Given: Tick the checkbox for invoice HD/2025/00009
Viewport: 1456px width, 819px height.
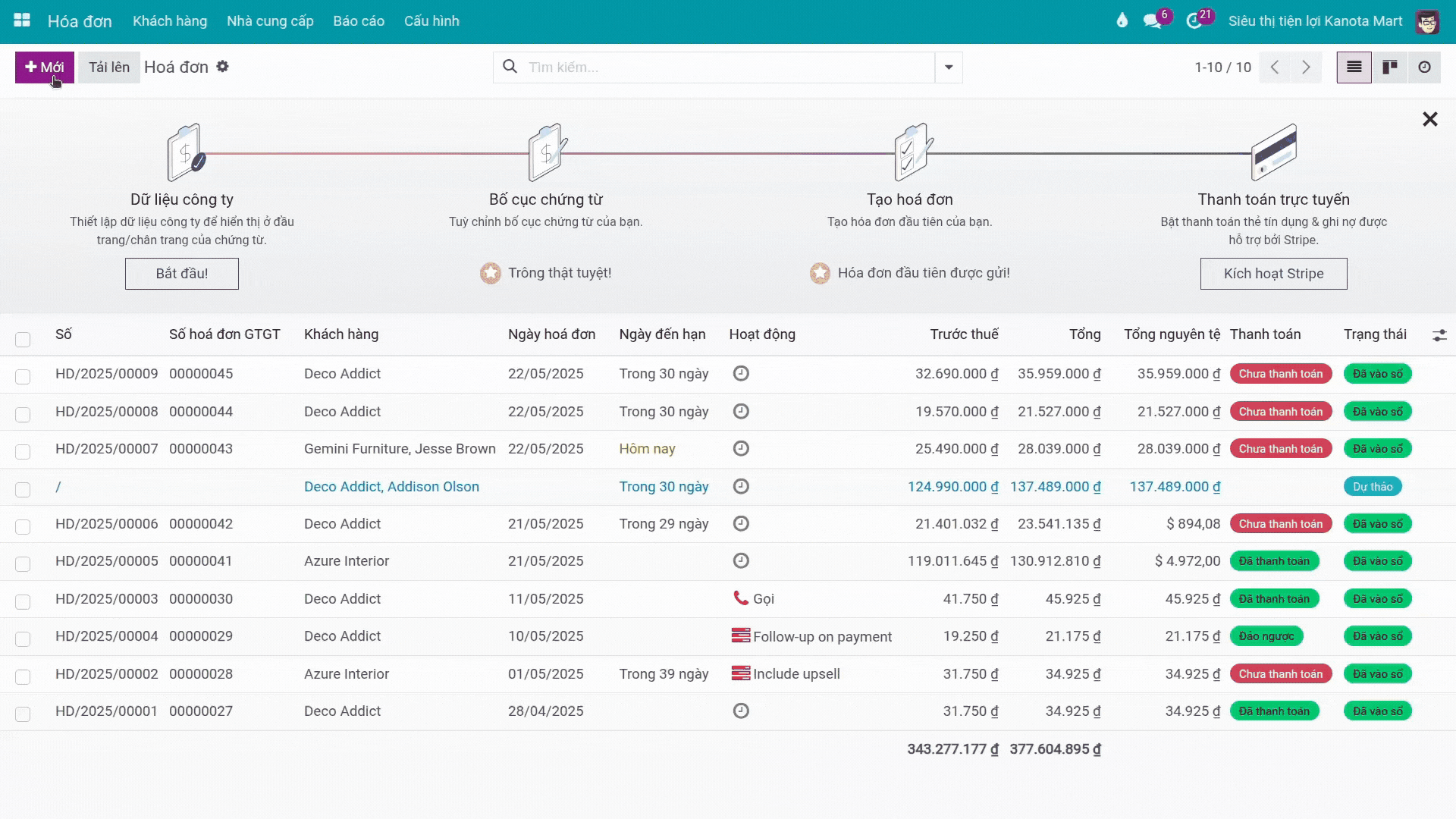Looking at the screenshot, I should [x=23, y=376].
